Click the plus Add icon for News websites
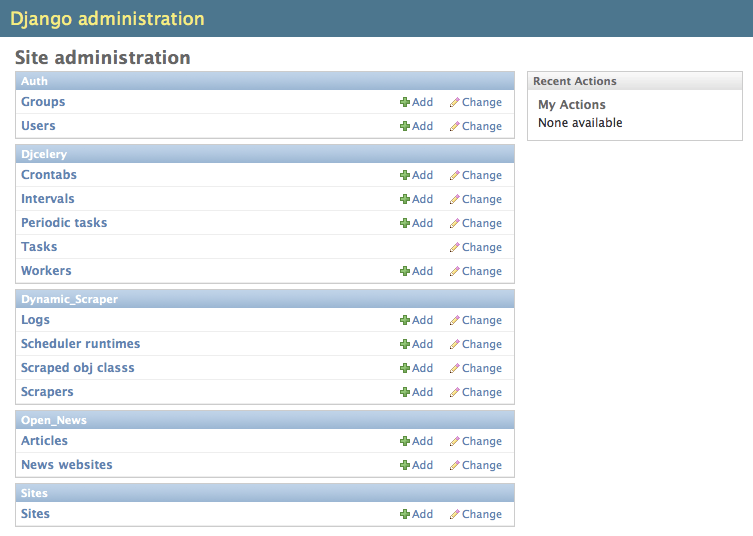The width and height of the screenshot is (753, 536). 405,465
